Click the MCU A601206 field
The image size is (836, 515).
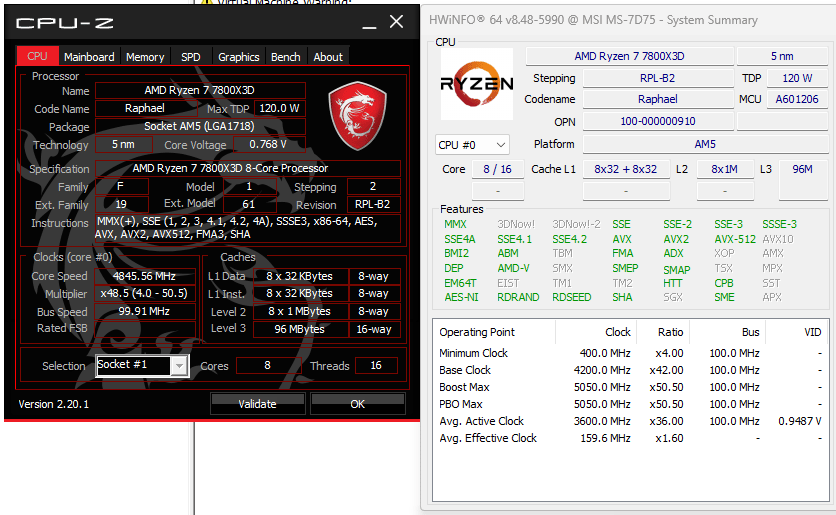click(x=797, y=99)
